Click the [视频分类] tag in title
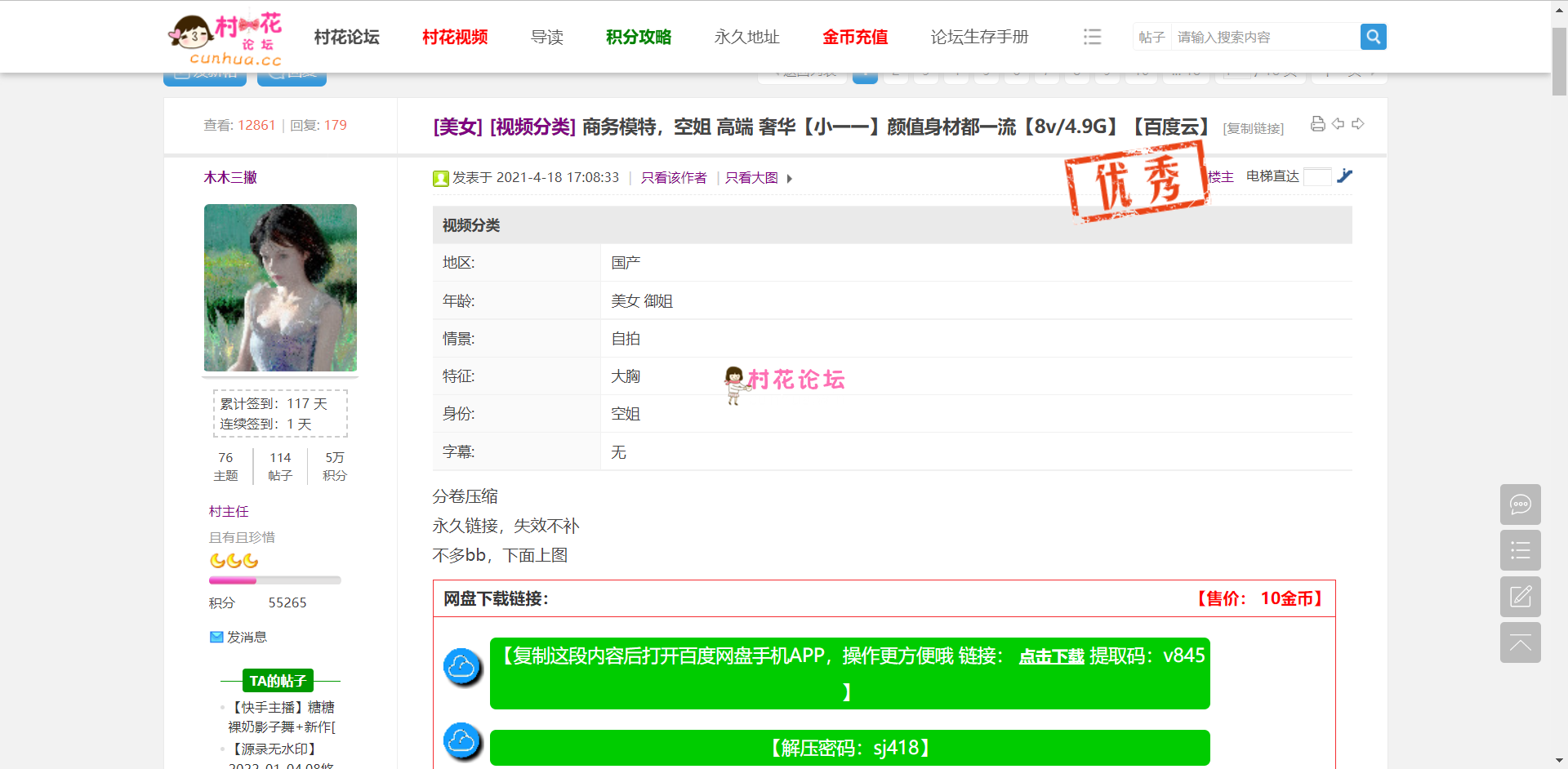 point(532,127)
